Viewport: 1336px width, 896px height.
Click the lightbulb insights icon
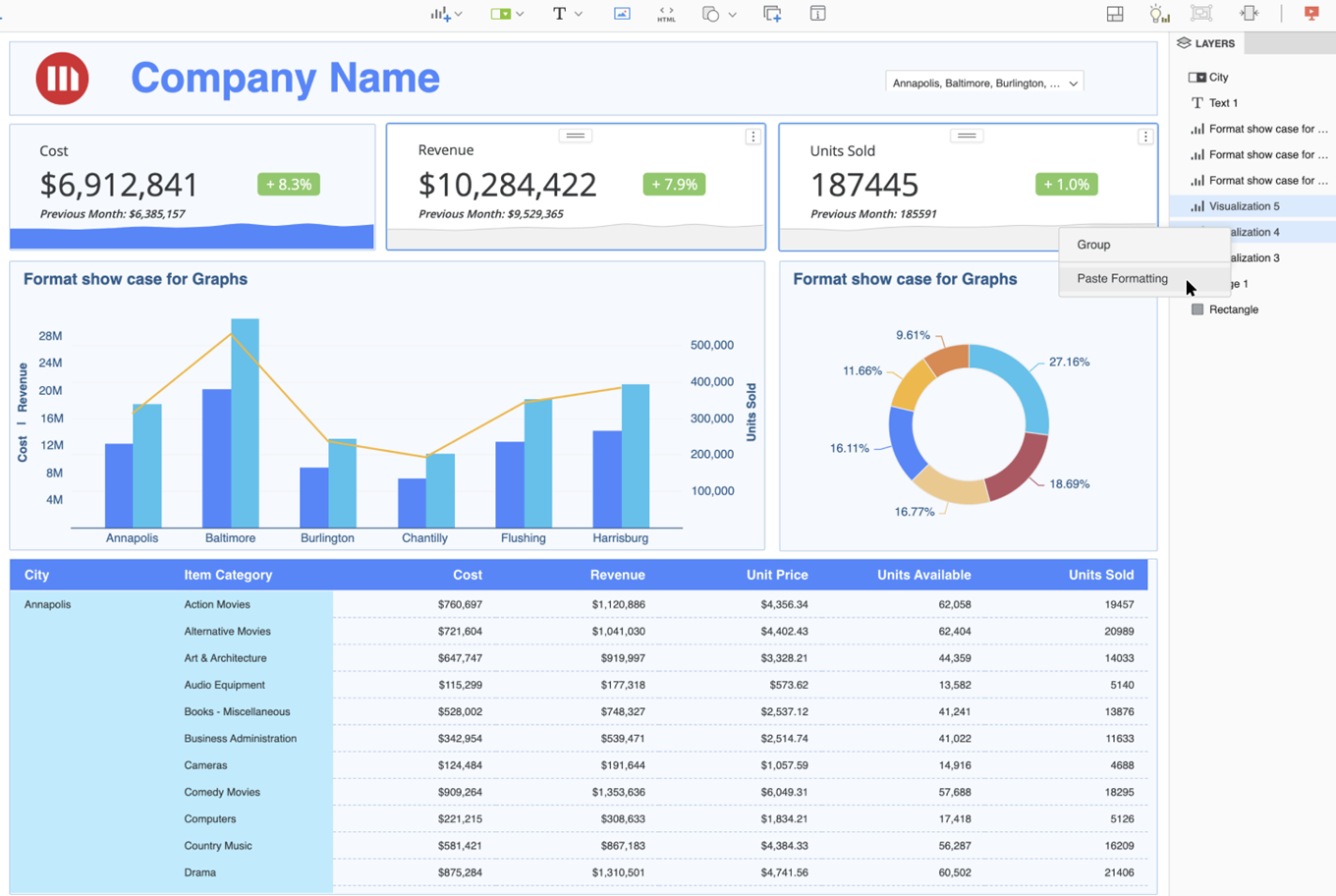(x=1159, y=14)
